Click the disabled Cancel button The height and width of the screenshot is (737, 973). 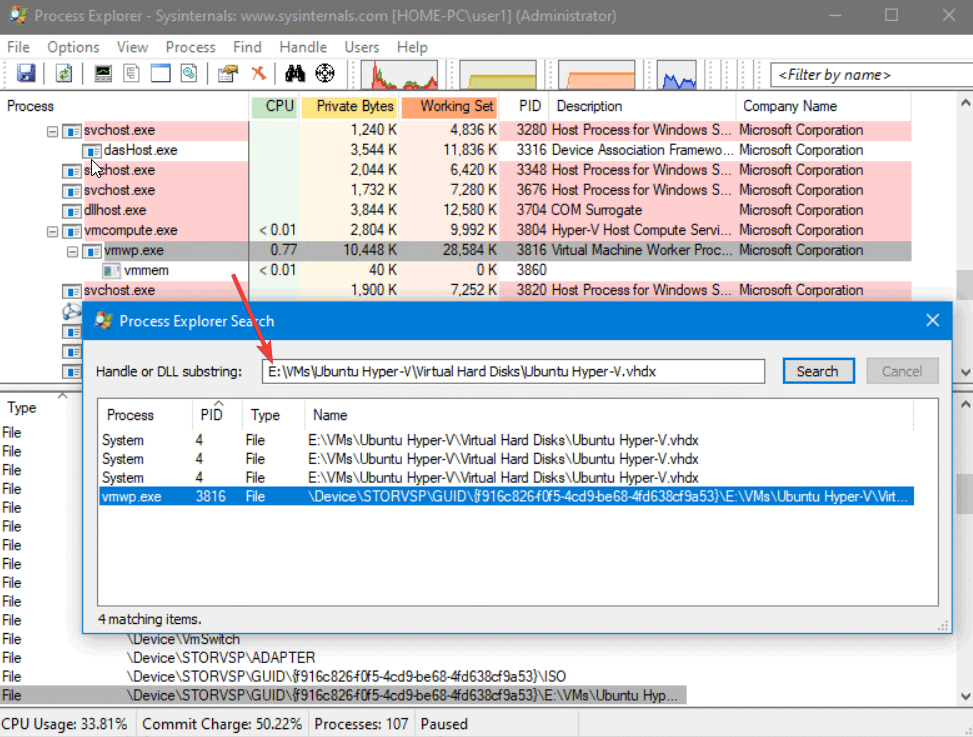pos(902,370)
